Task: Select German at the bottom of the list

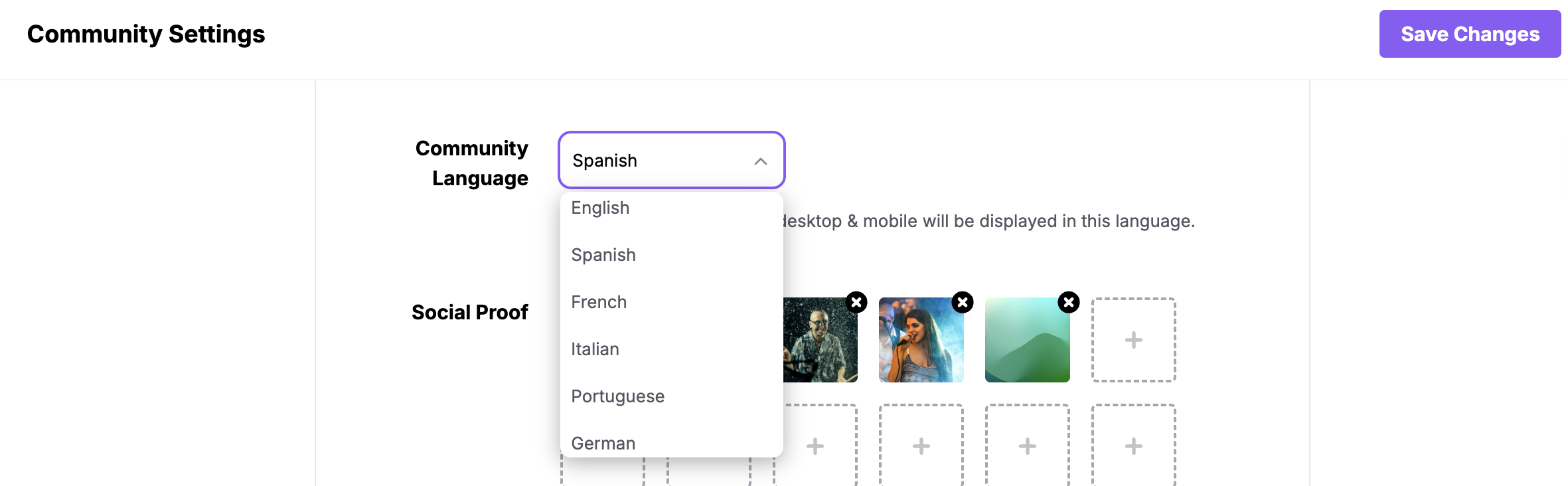Action: [x=603, y=443]
